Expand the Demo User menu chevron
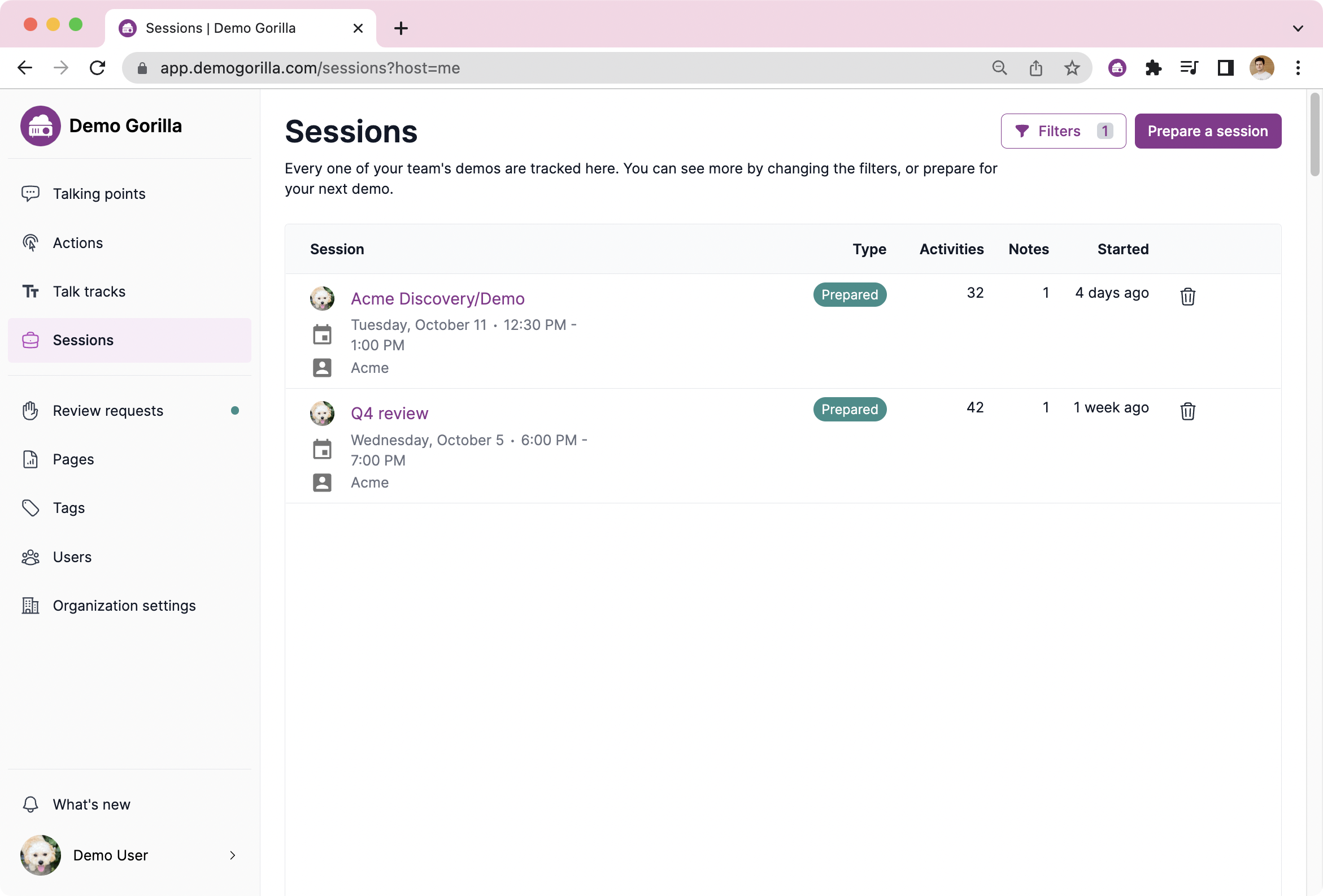The image size is (1323, 896). click(232, 855)
